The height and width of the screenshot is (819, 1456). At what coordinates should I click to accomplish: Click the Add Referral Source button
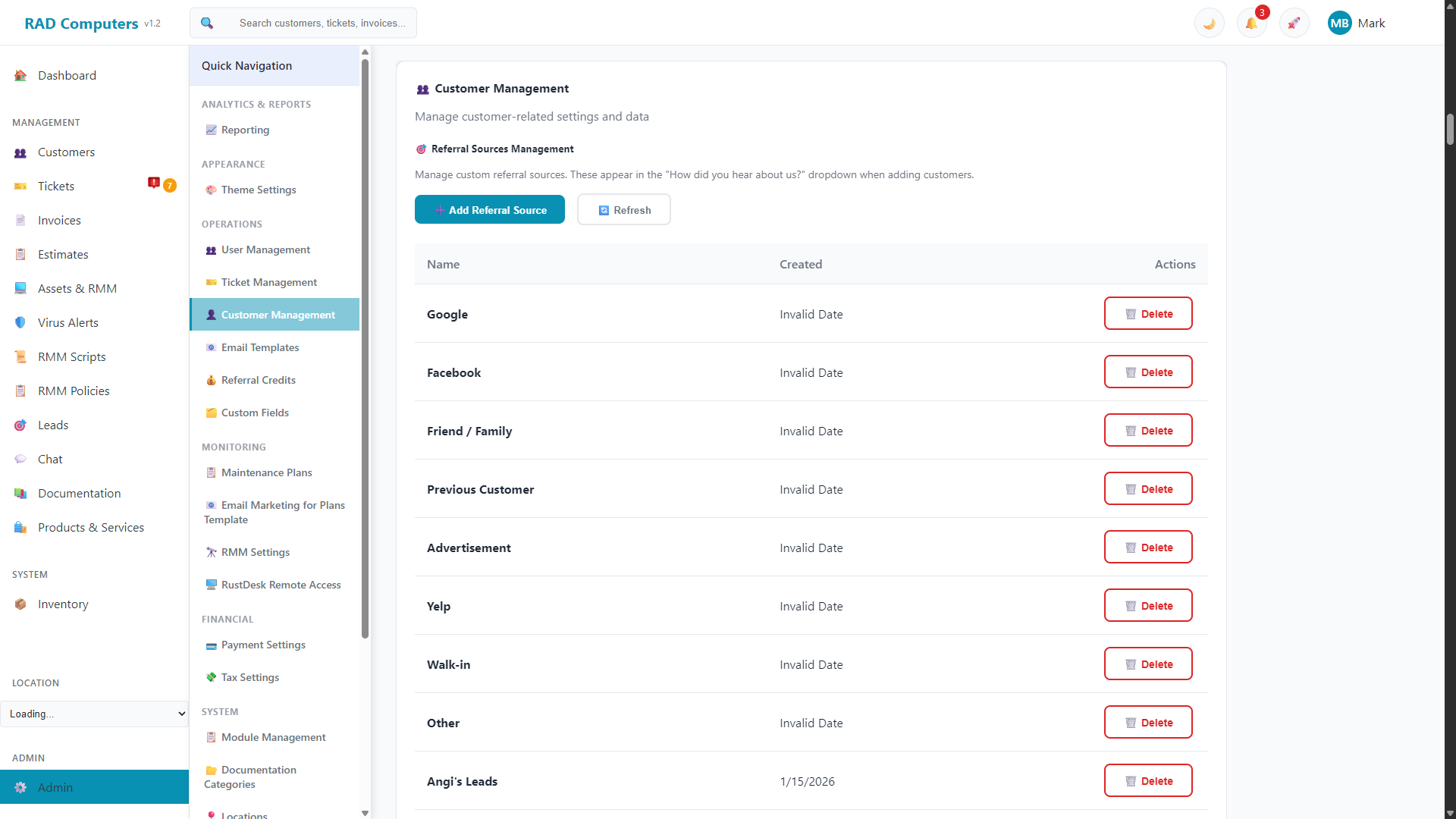pos(489,209)
